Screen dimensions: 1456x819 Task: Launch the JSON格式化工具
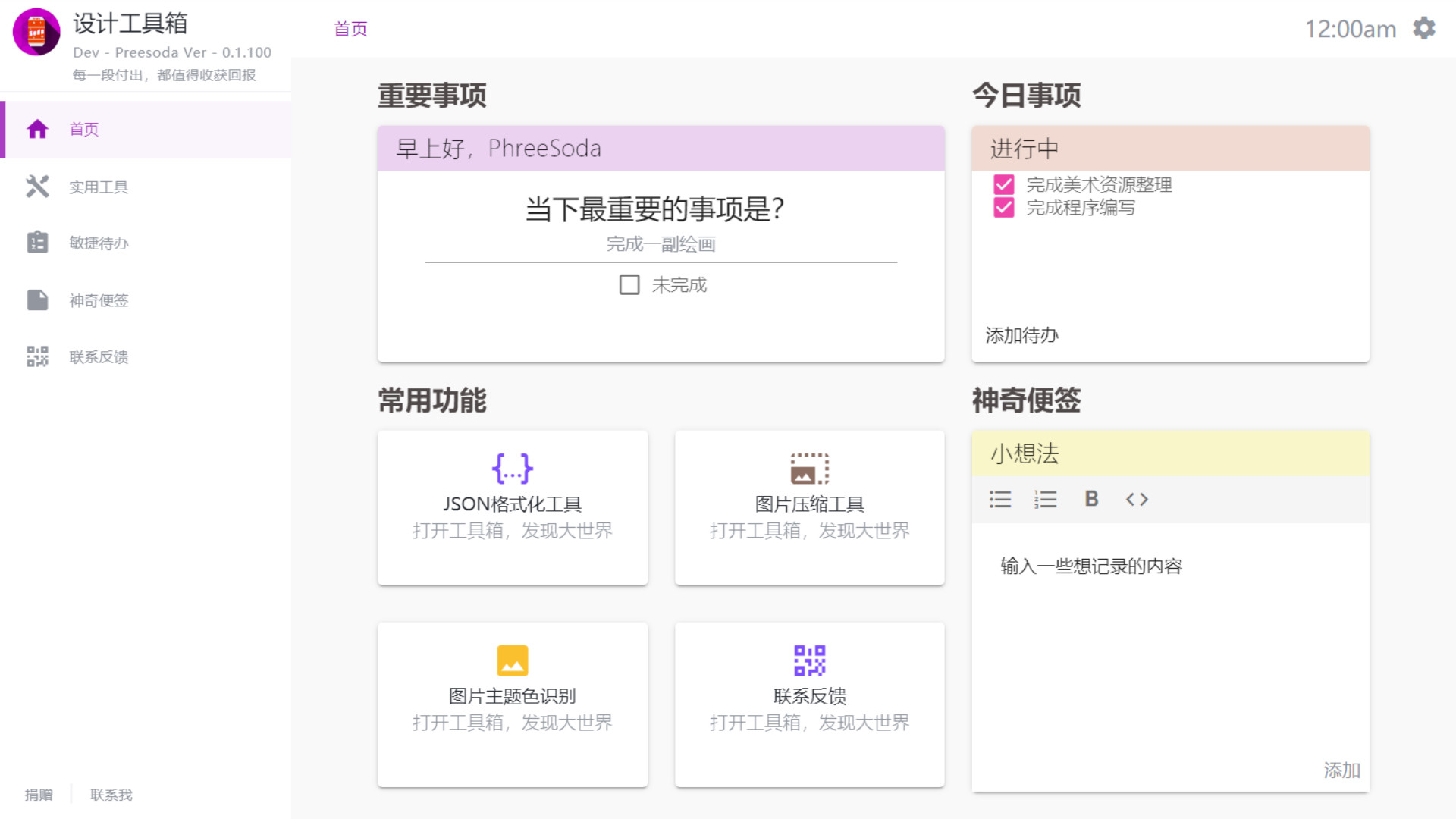click(513, 508)
